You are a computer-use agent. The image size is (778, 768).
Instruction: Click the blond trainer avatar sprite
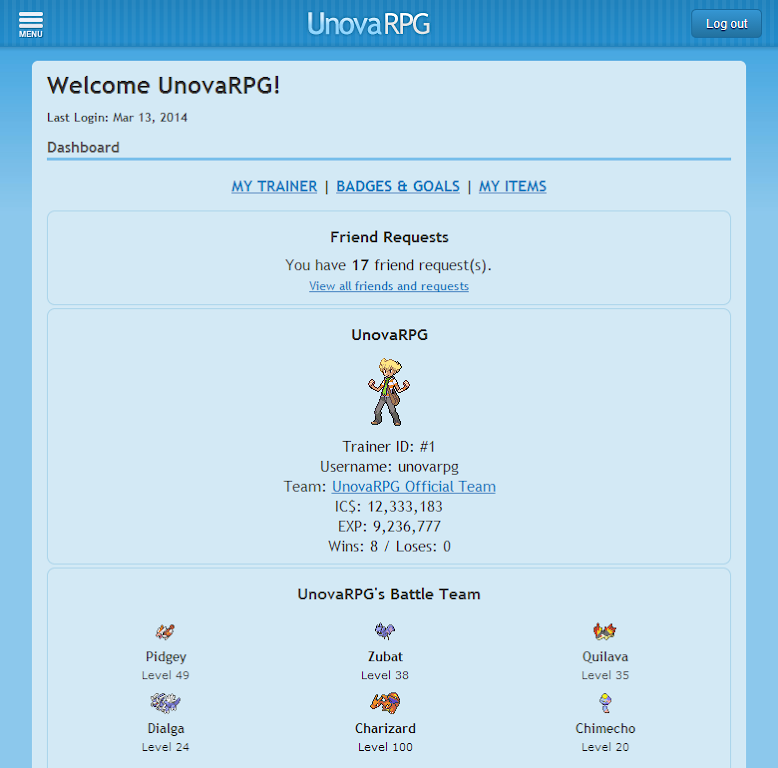(x=389, y=392)
